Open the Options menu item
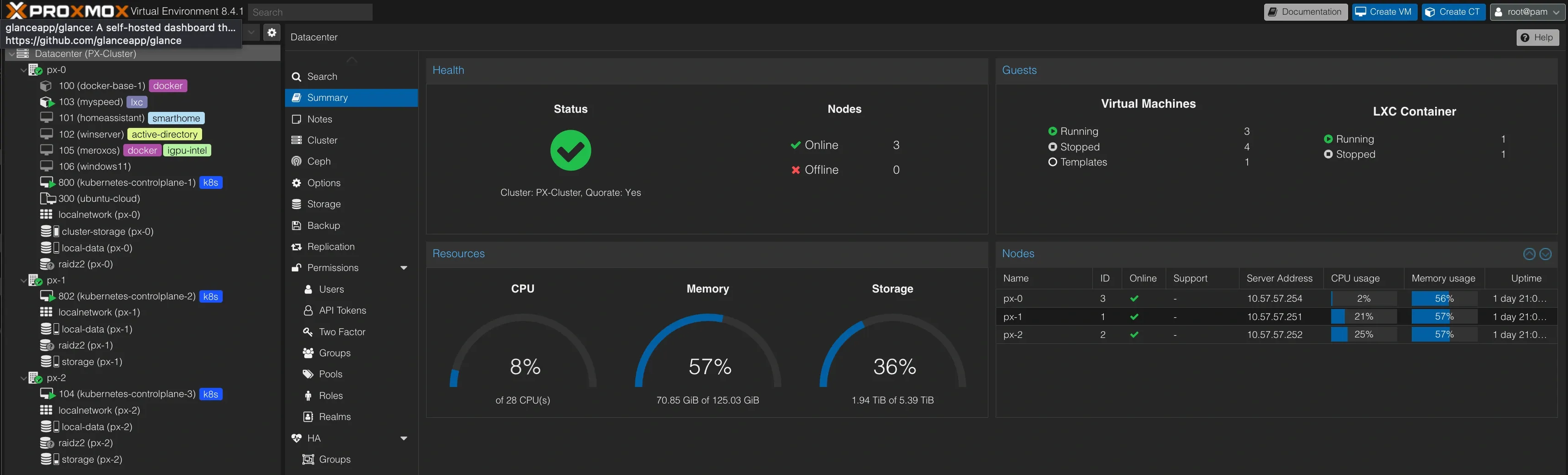 point(323,182)
